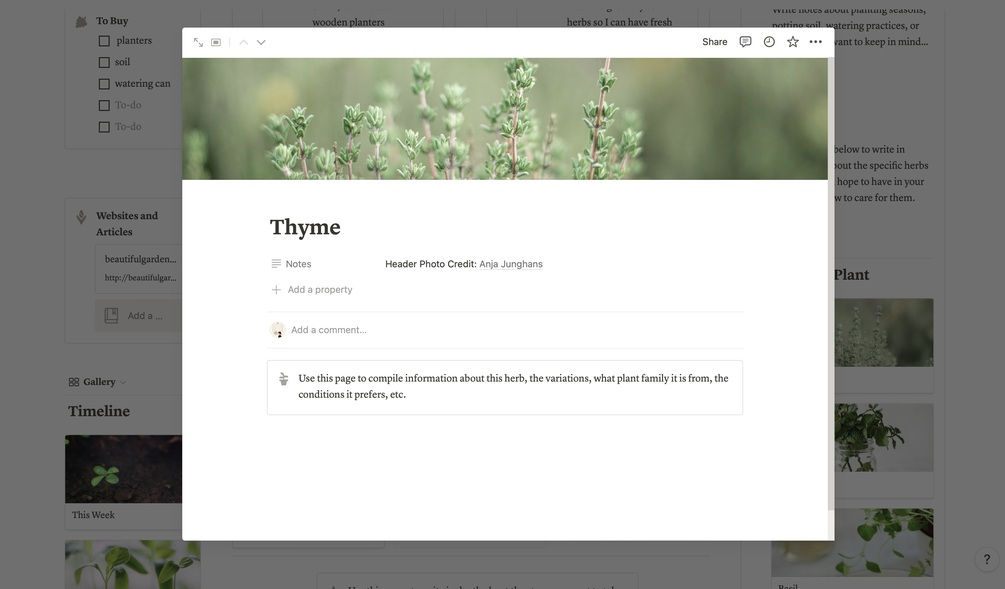
Task: Click the modal vertical scrollbar
Action: pos(831,282)
